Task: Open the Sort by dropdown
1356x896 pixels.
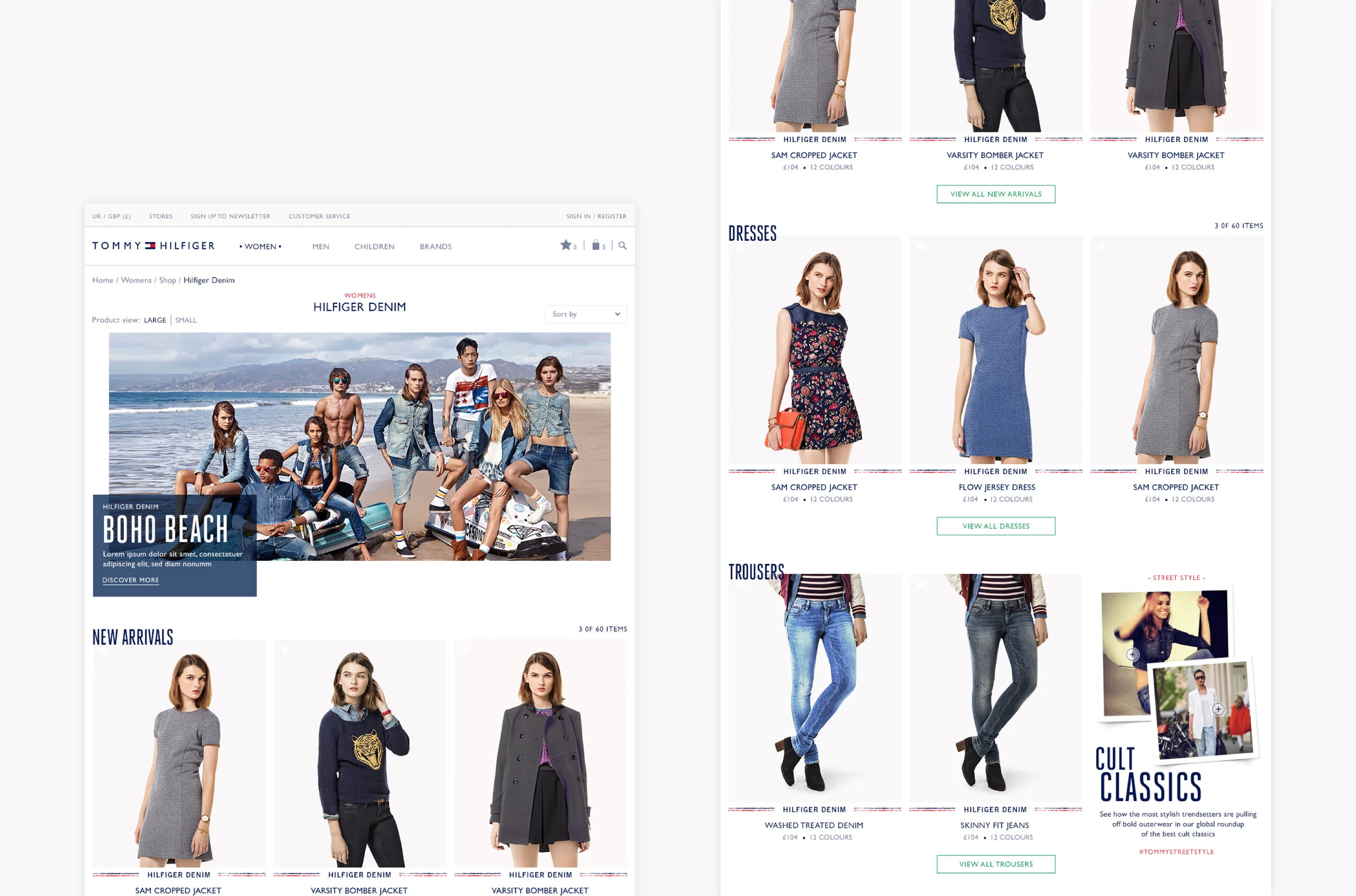Action: tap(586, 314)
